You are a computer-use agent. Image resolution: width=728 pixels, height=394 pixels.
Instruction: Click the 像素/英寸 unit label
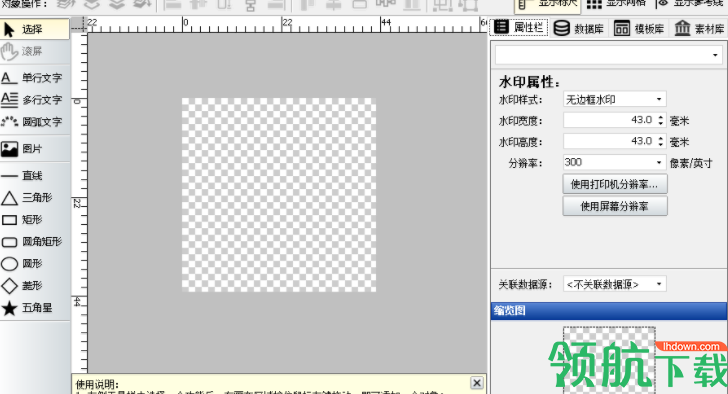[690, 163]
